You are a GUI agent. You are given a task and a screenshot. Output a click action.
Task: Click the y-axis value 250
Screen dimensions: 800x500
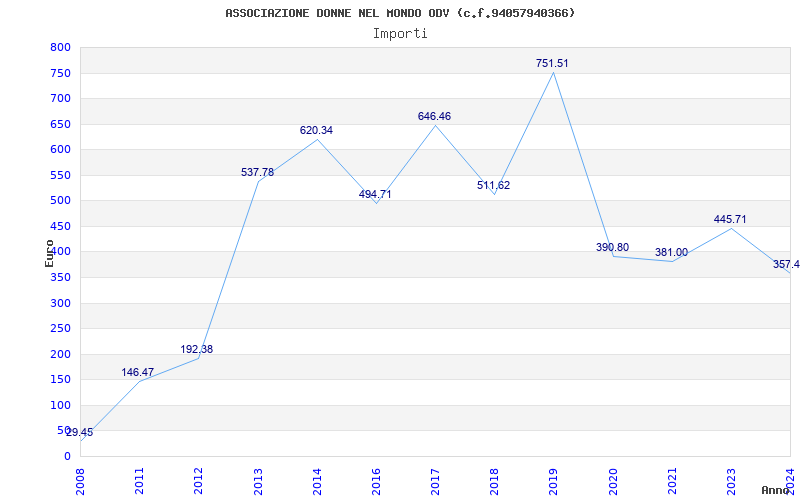pyautogui.click(x=60, y=329)
